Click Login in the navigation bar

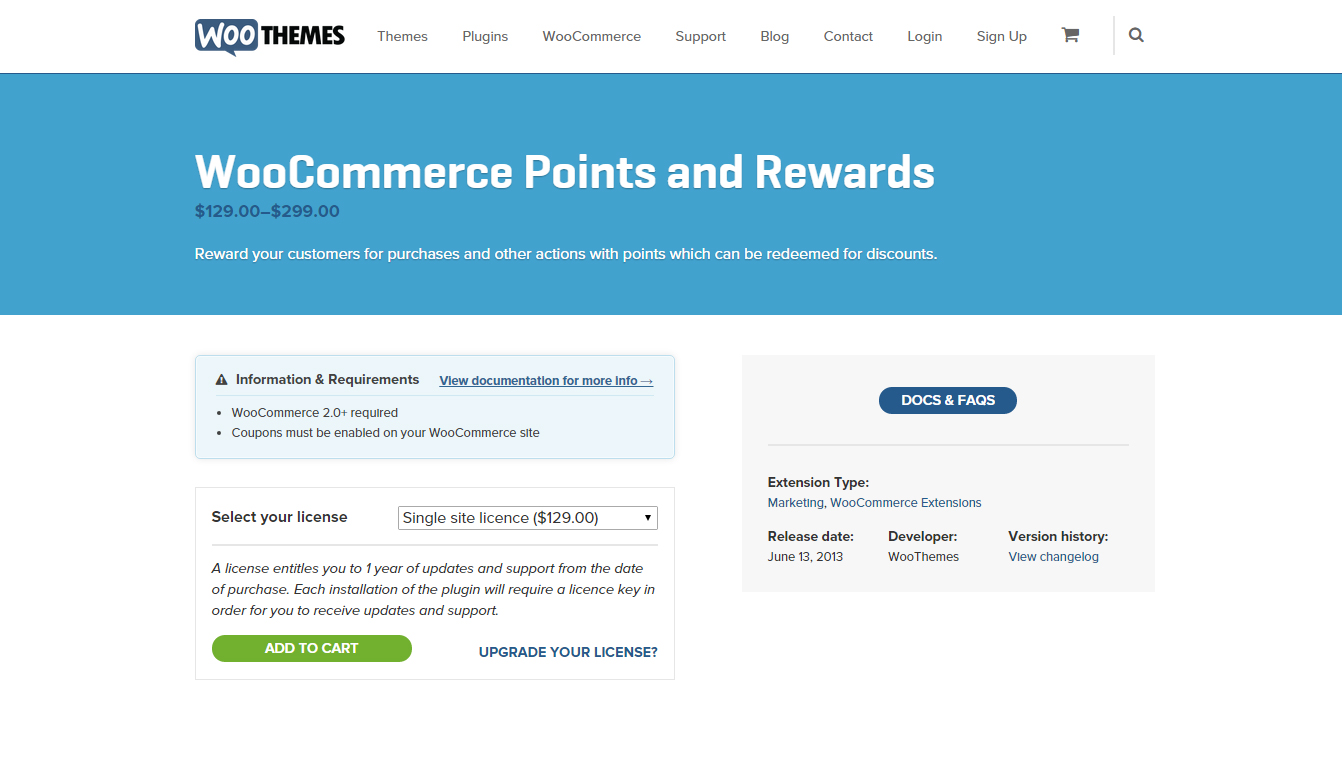pyautogui.click(x=925, y=36)
